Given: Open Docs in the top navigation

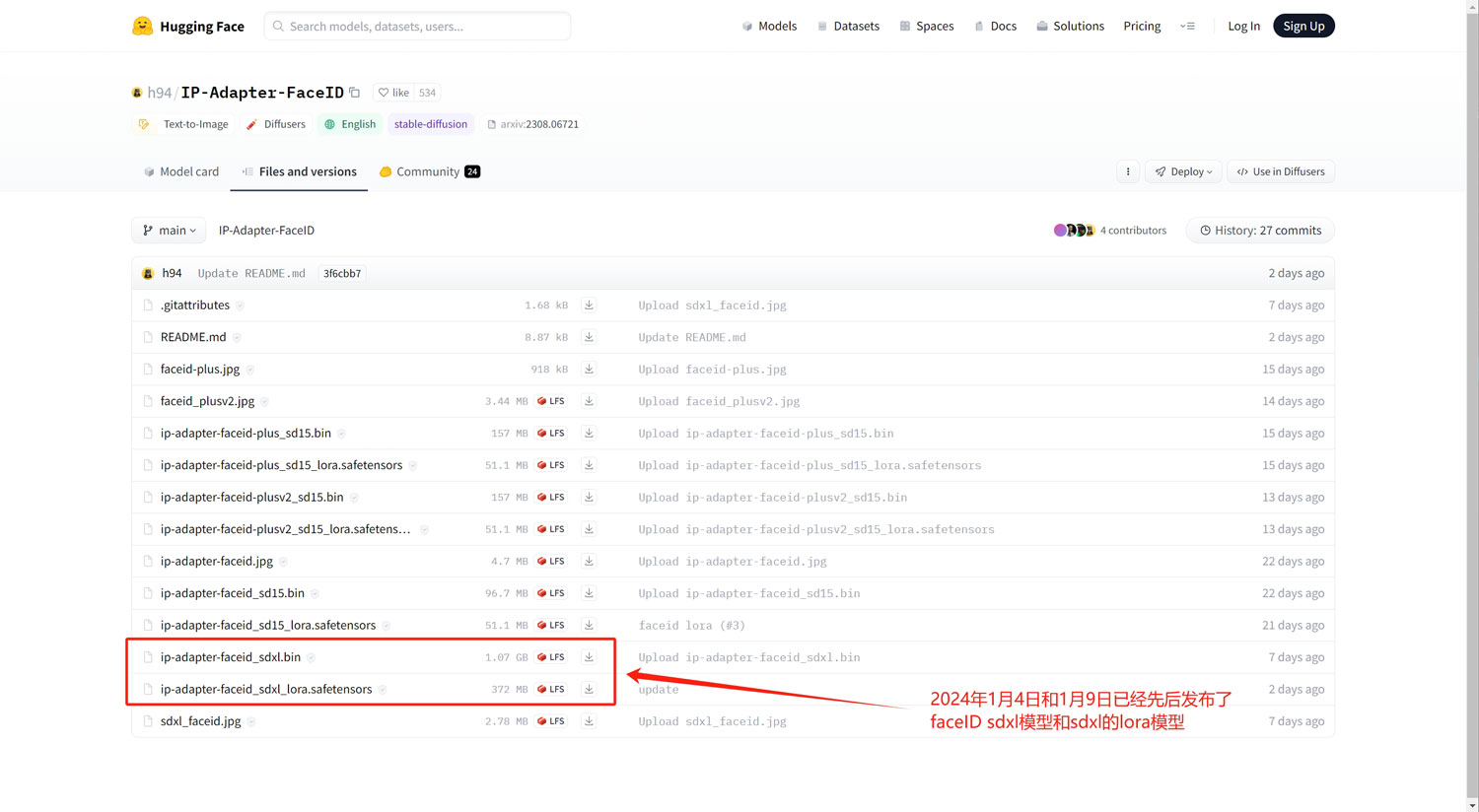Looking at the screenshot, I should point(995,27).
